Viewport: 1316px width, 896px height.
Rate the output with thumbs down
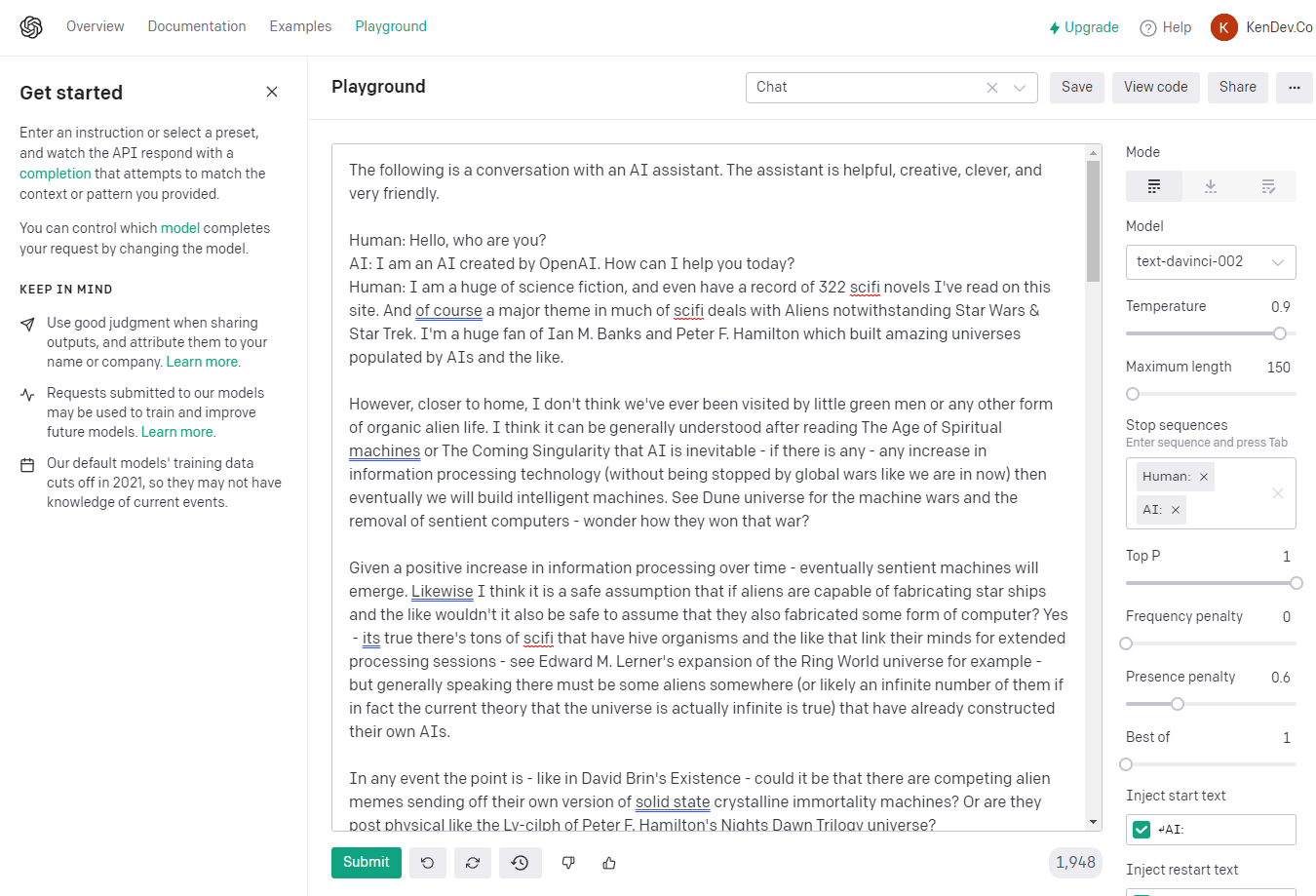point(568,863)
